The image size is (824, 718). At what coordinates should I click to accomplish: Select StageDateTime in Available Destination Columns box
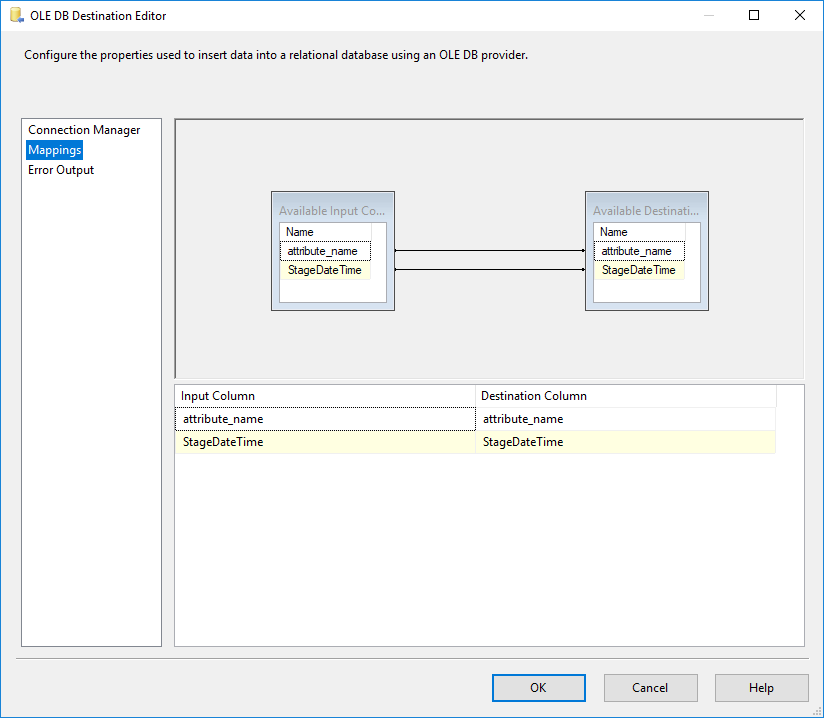(x=639, y=270)
